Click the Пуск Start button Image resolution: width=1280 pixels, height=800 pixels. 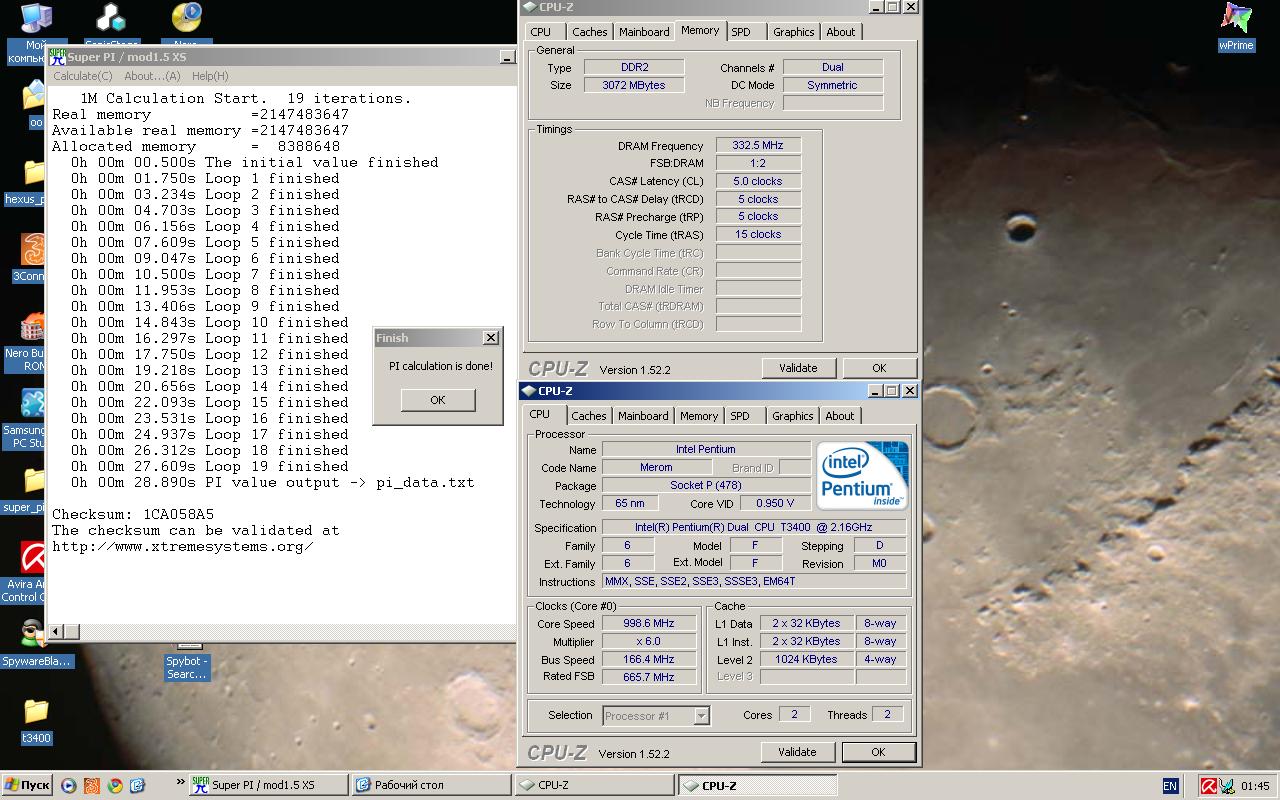[x=27, y=785]
